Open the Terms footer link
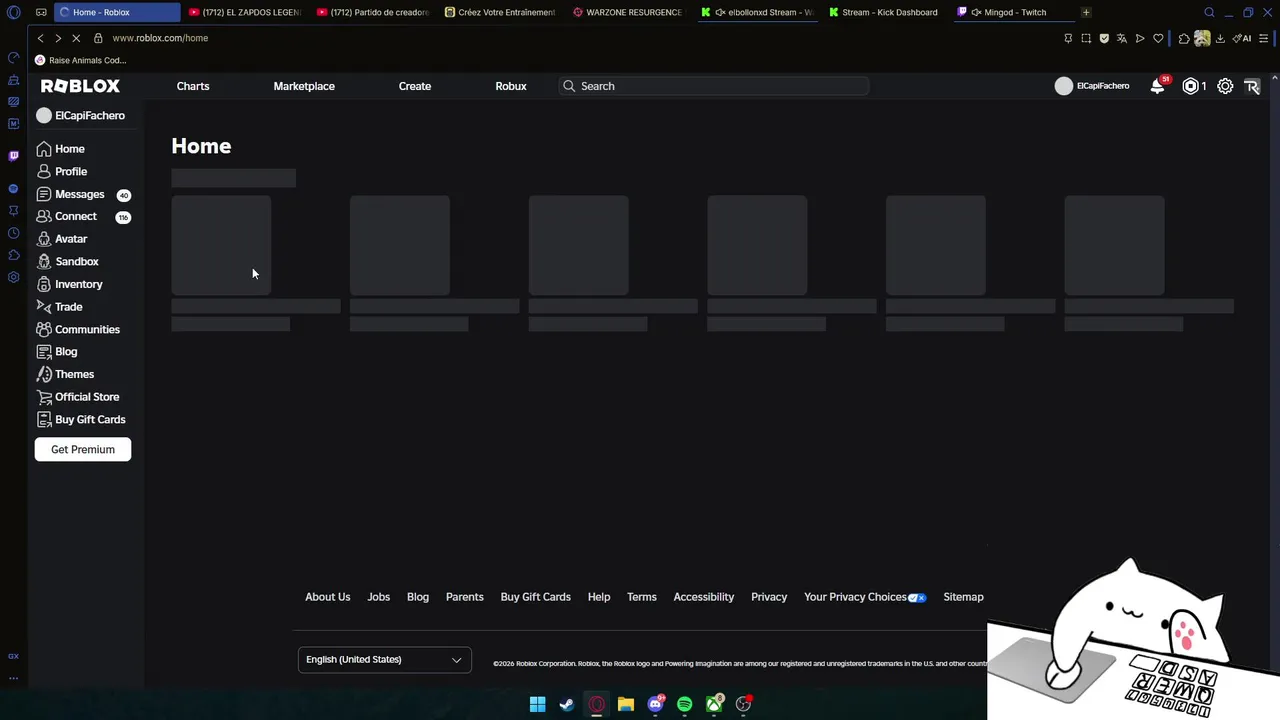Image resolution: width=1280 pixels, height=720 pixels. tap(642, 597)
